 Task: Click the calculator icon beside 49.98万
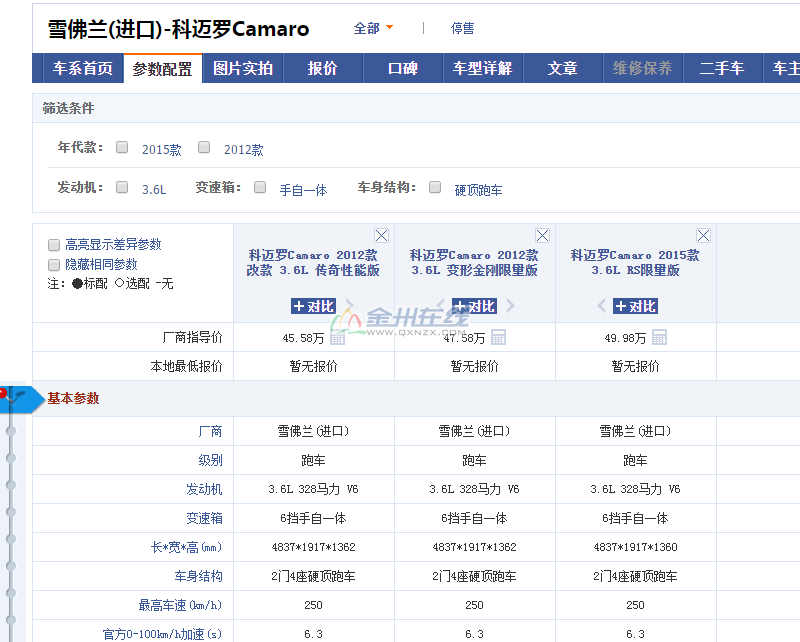click(660, 337)
